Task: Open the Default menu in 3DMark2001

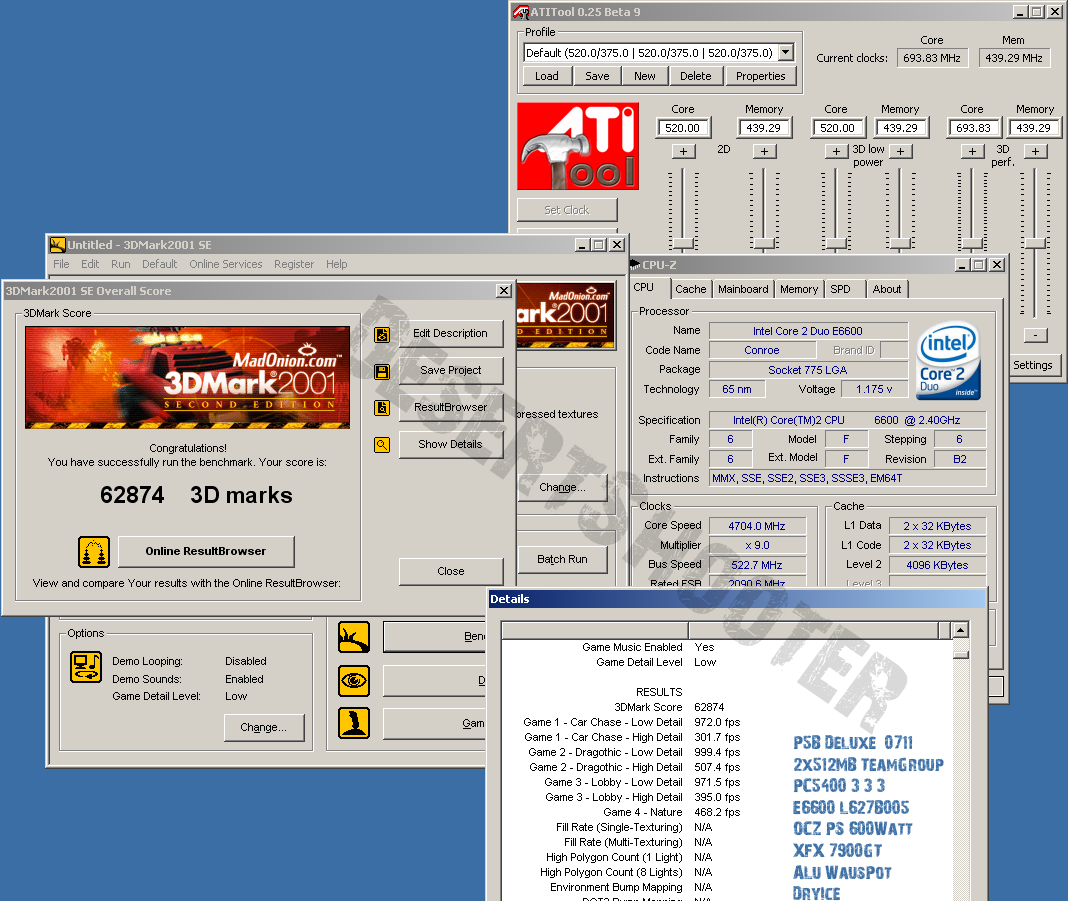Action: (159, 264)
